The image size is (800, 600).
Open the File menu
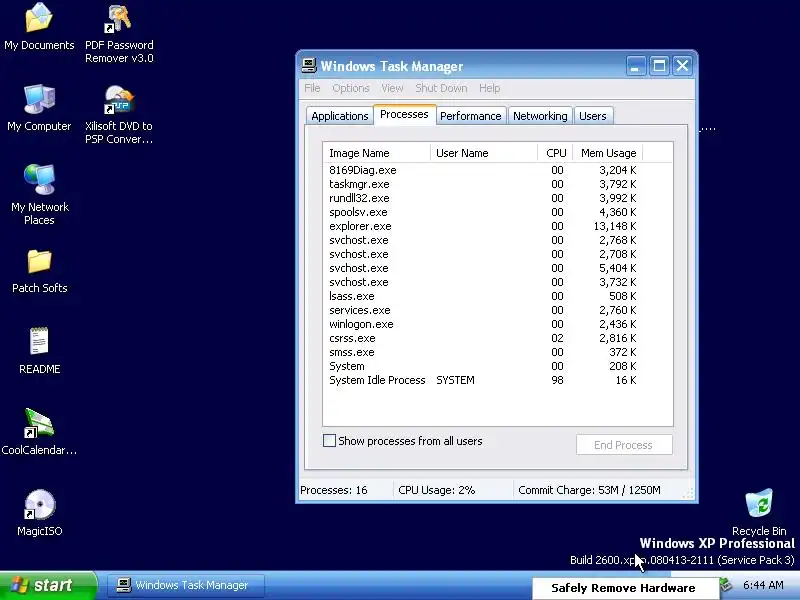(312, 88)
